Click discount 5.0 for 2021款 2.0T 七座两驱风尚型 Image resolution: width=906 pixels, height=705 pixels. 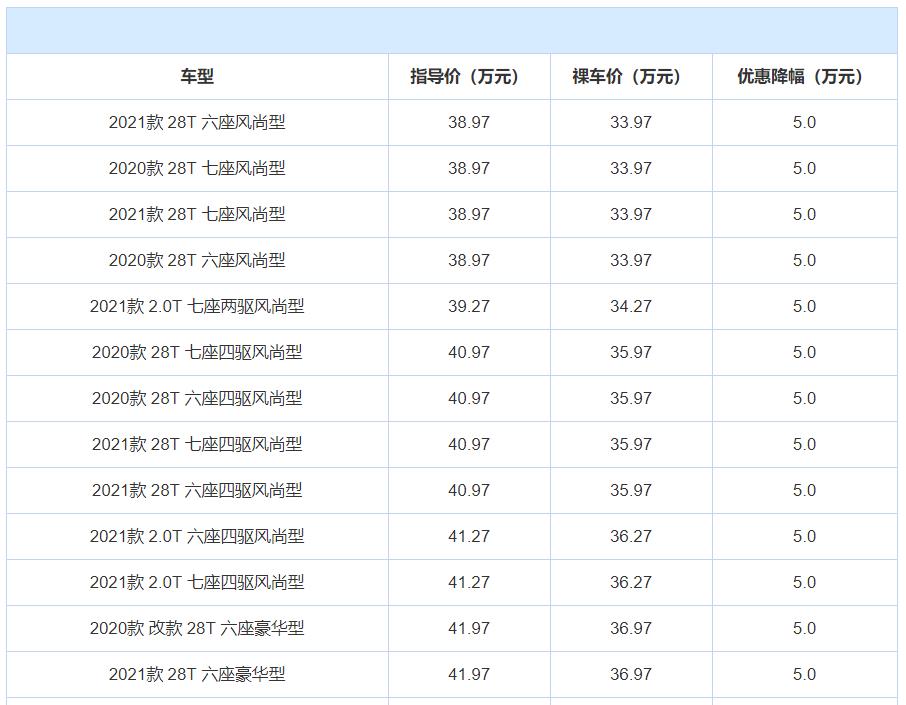tap(804, 306)
